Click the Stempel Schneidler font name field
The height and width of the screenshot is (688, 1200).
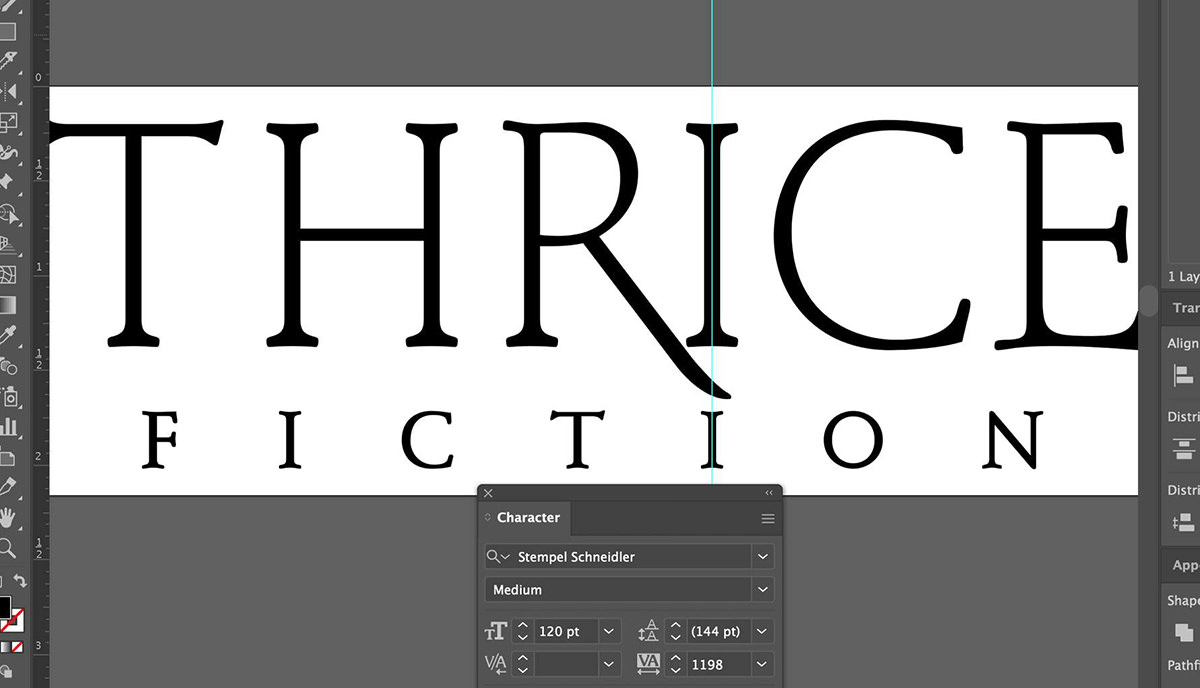[x=632, y=557]
